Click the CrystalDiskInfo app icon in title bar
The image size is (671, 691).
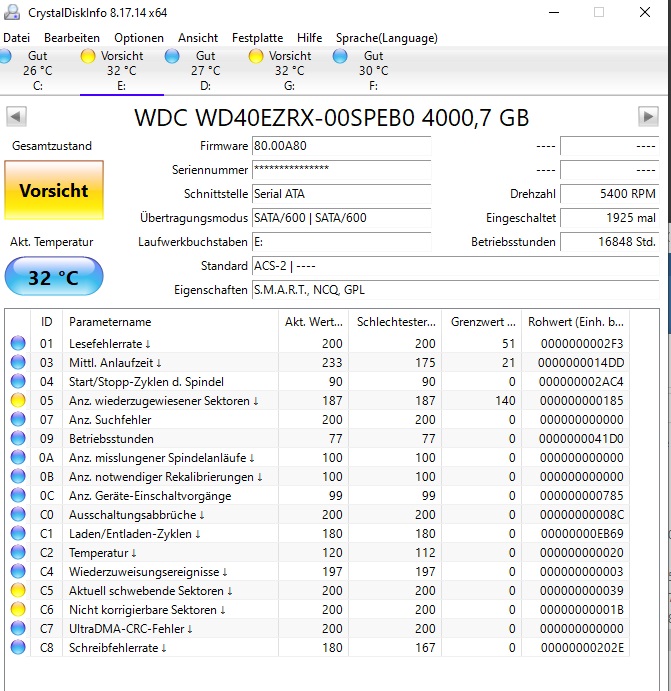[12, 12]
